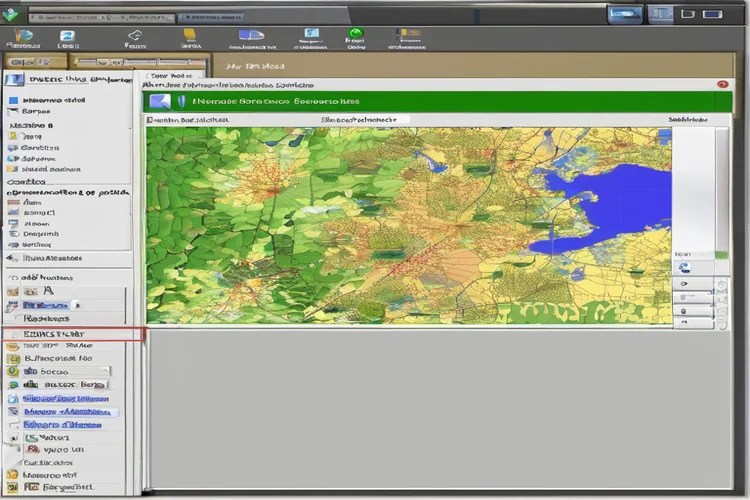This screenshot has width=750, height=500.
Task: Select the left tab above the map
Action: pos(188,120)
